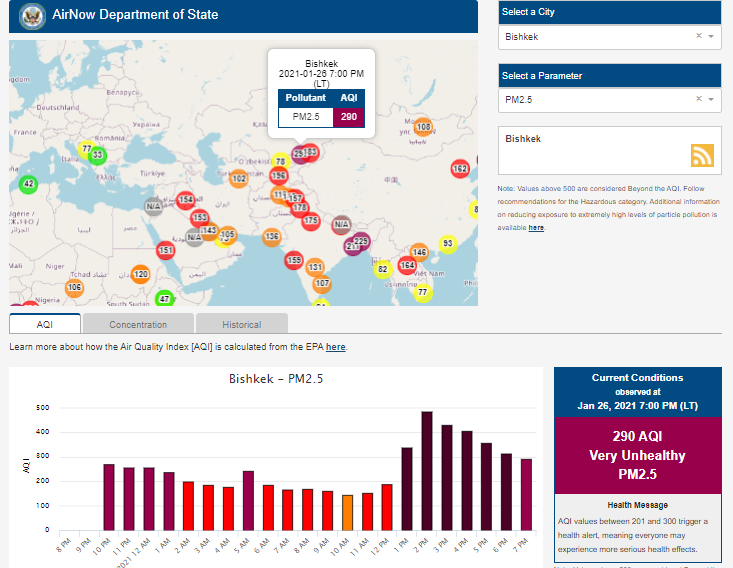The height and width of the screenshot is (568, 733).
Task: Click the orange 10 AM chart bar
Action: point(347,513)
